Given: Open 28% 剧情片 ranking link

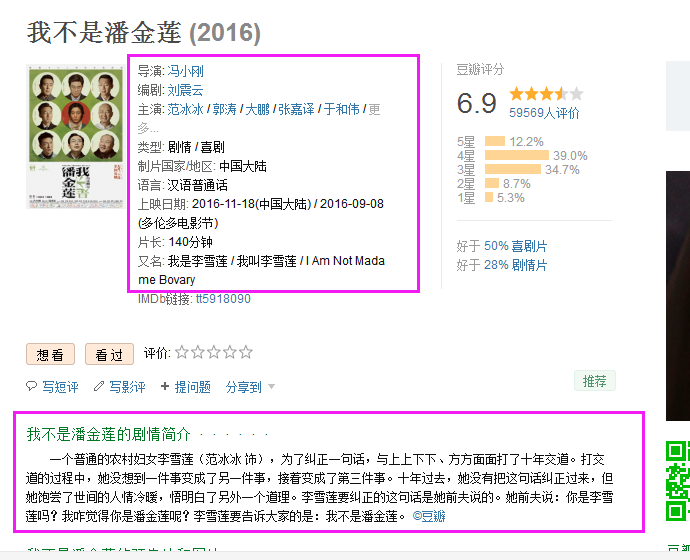Looking at the screenshot, I should pyautogui.click(x=515, y=265).
